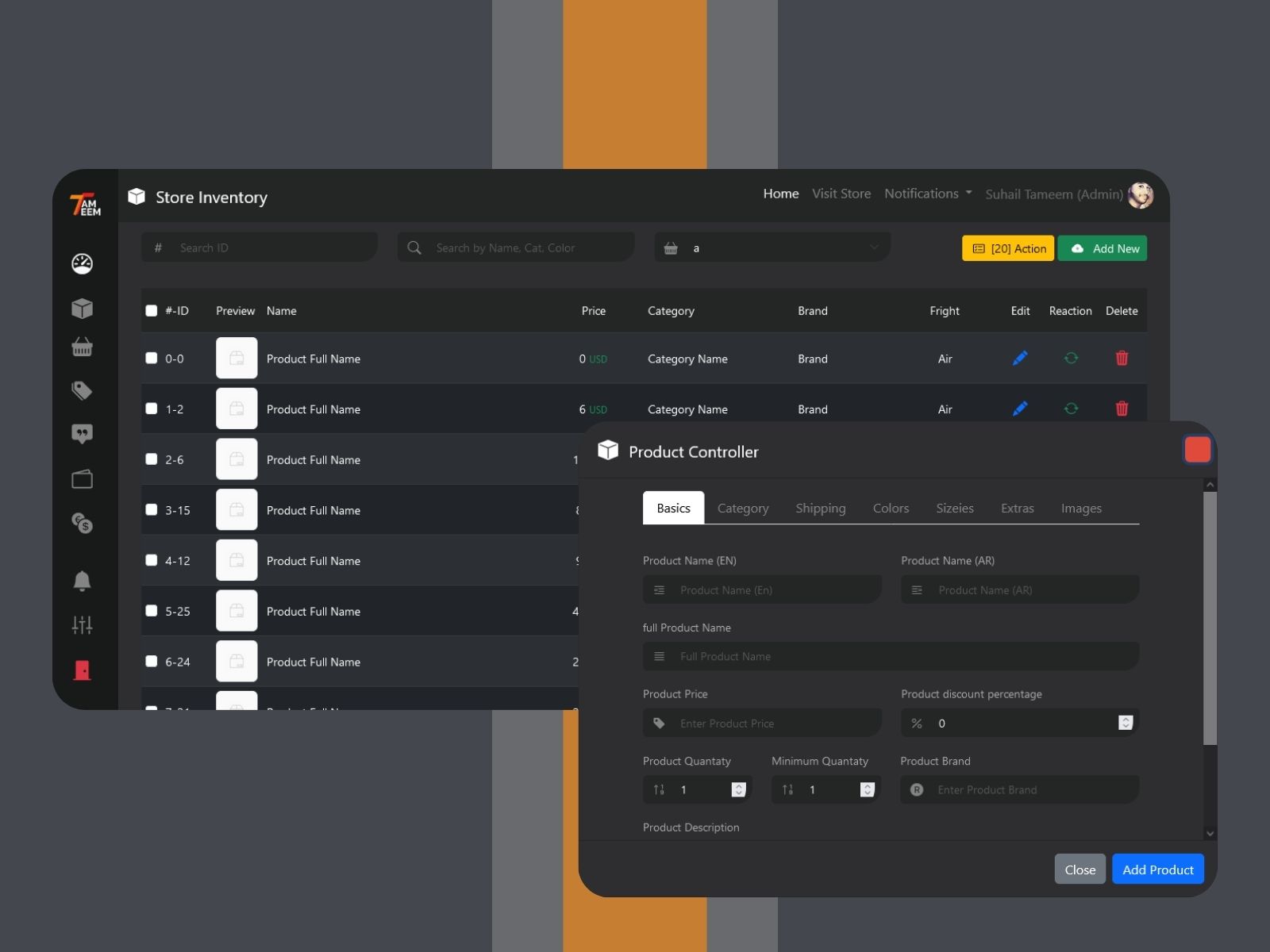Screen dimensions: 1270x952
Task: Select the checkbox for product 4-12
Action: point(152,560)
